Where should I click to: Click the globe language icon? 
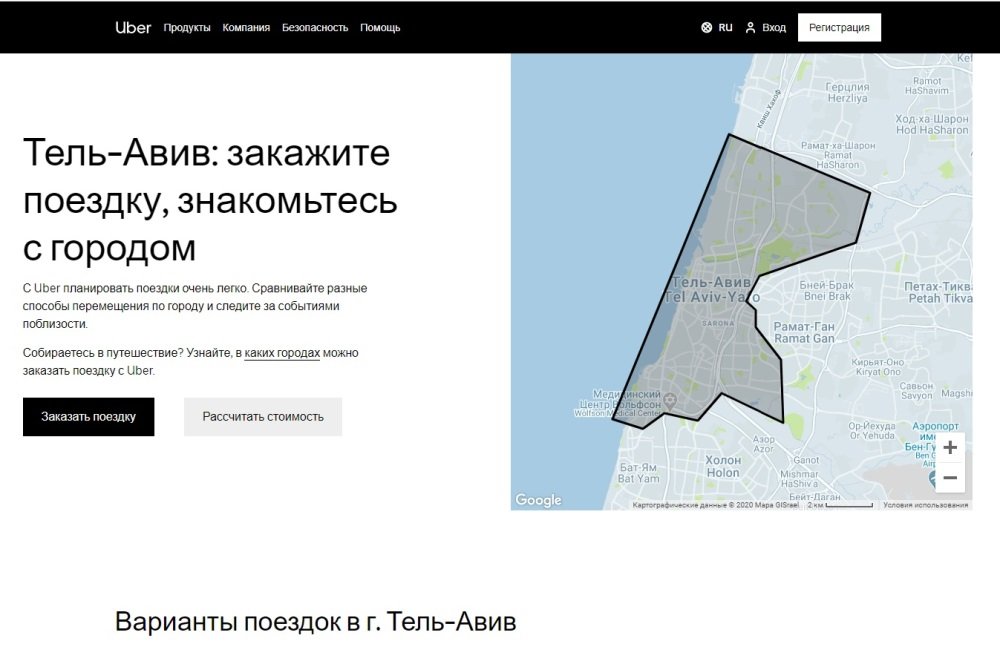tap(707, 27)
